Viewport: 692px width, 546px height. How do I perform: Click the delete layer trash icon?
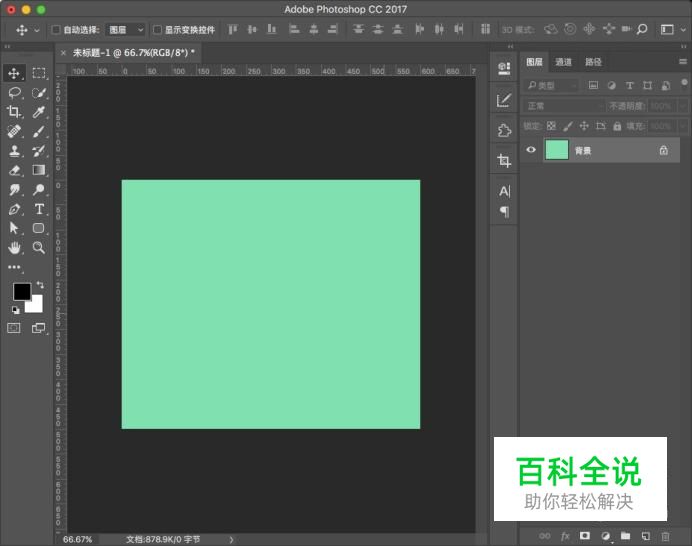tap(666, 536)
